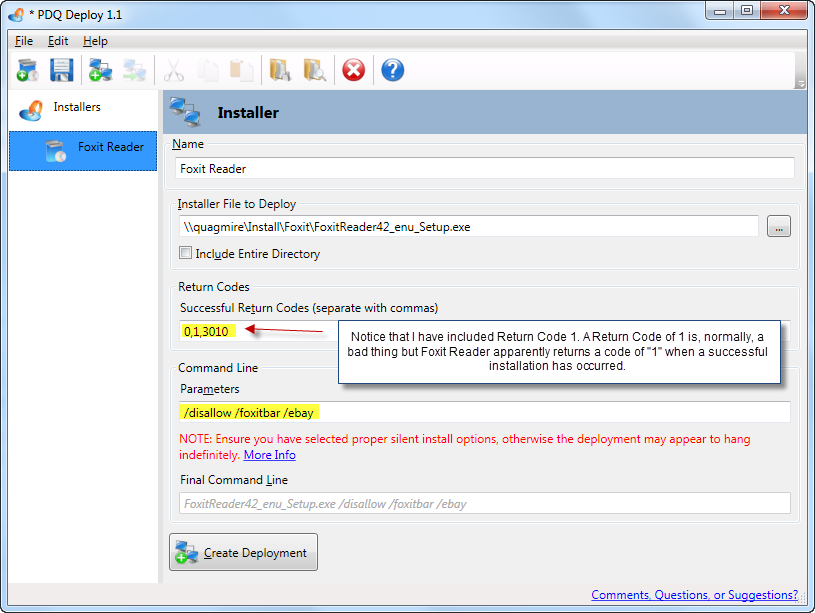Toggle Include Entire Directory checkbox
This screenshot has width=815, height=613.
(185, 253)
